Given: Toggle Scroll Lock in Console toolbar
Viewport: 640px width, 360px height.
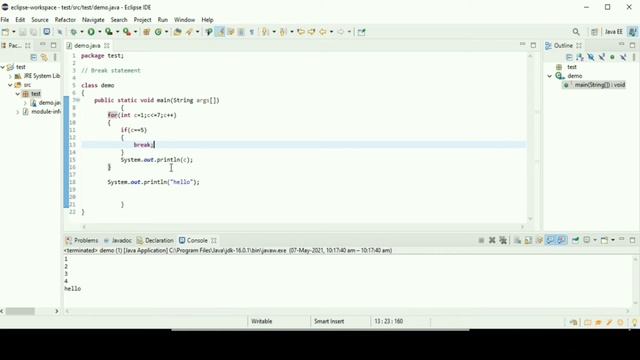Looking at the screenshot, I should pos(528,240).
